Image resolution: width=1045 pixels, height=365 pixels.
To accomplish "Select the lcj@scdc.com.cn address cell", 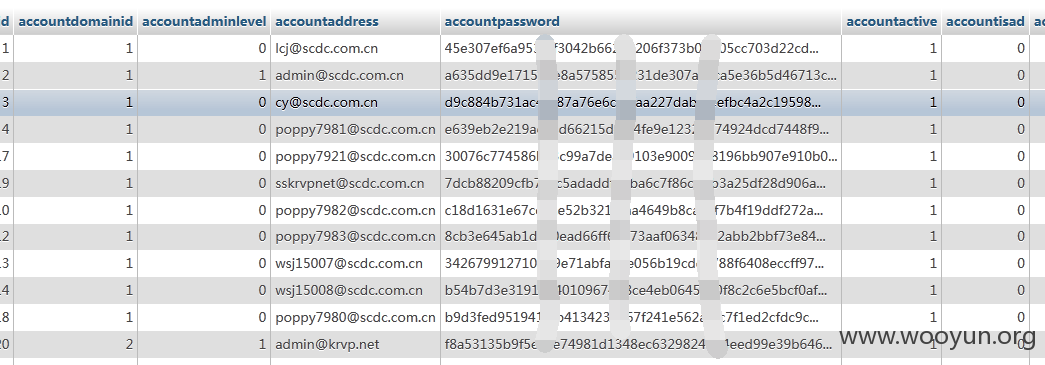I will pyautogui.click(x=355, y=48).
